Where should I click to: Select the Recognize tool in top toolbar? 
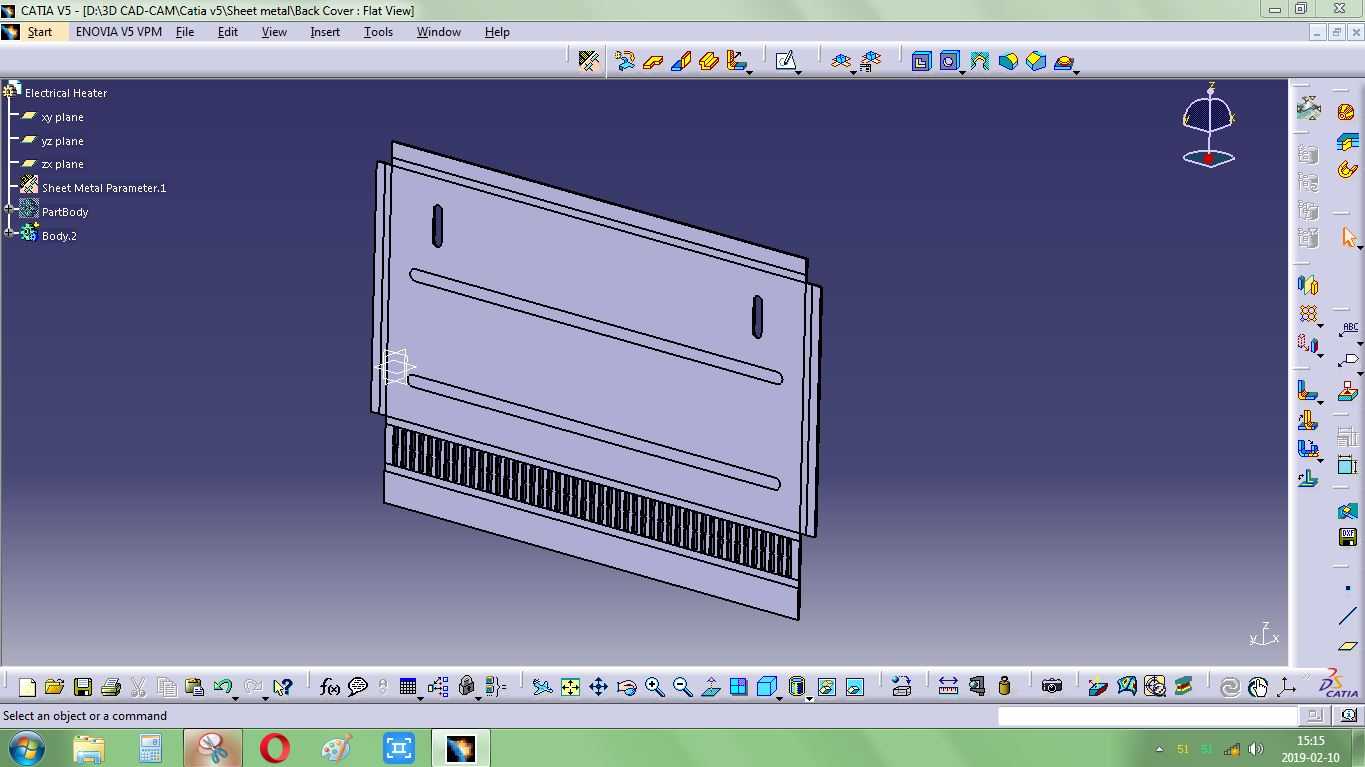pyautogui.click(x=626, y=61)
